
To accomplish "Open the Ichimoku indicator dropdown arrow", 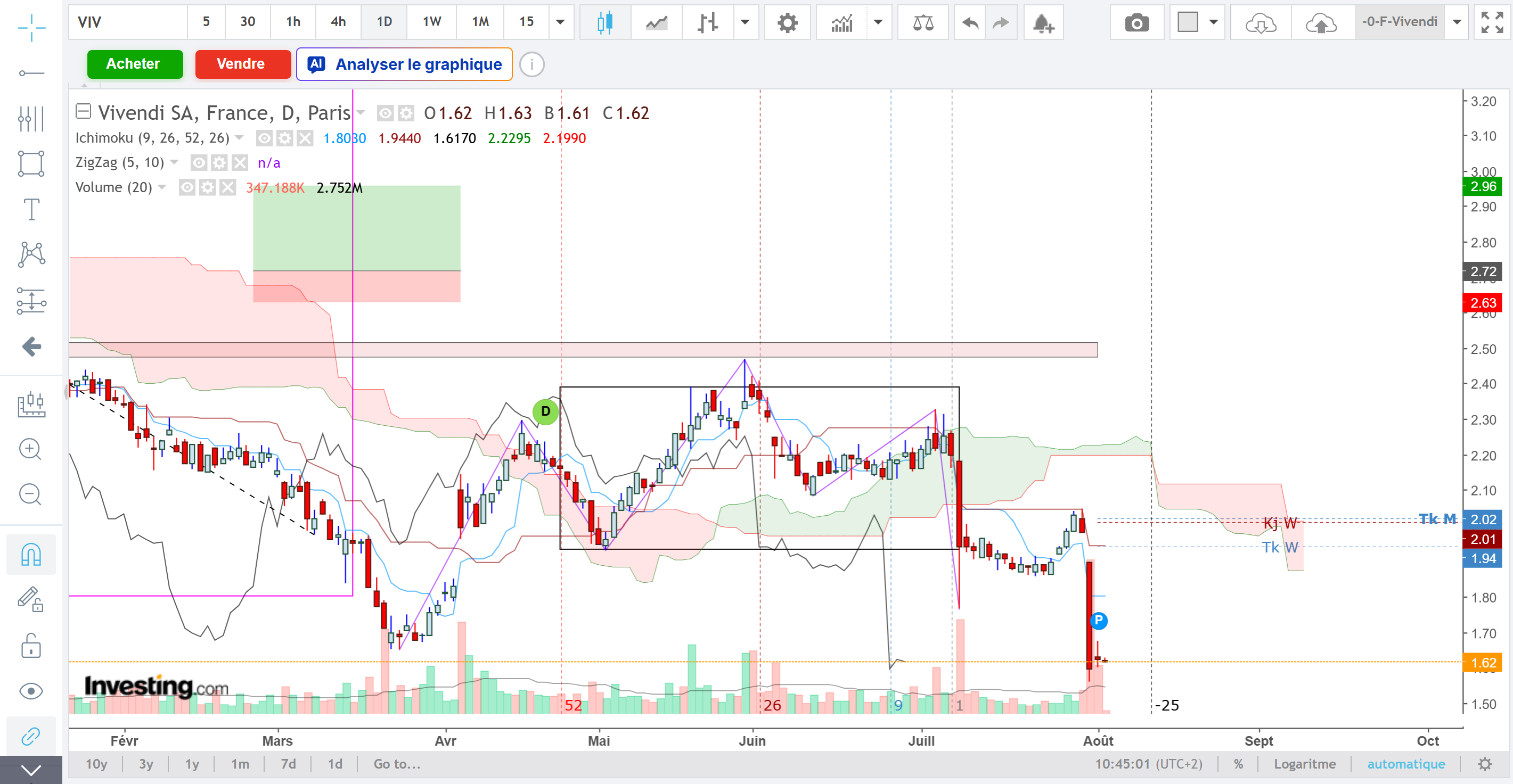I will coord(239,138).
